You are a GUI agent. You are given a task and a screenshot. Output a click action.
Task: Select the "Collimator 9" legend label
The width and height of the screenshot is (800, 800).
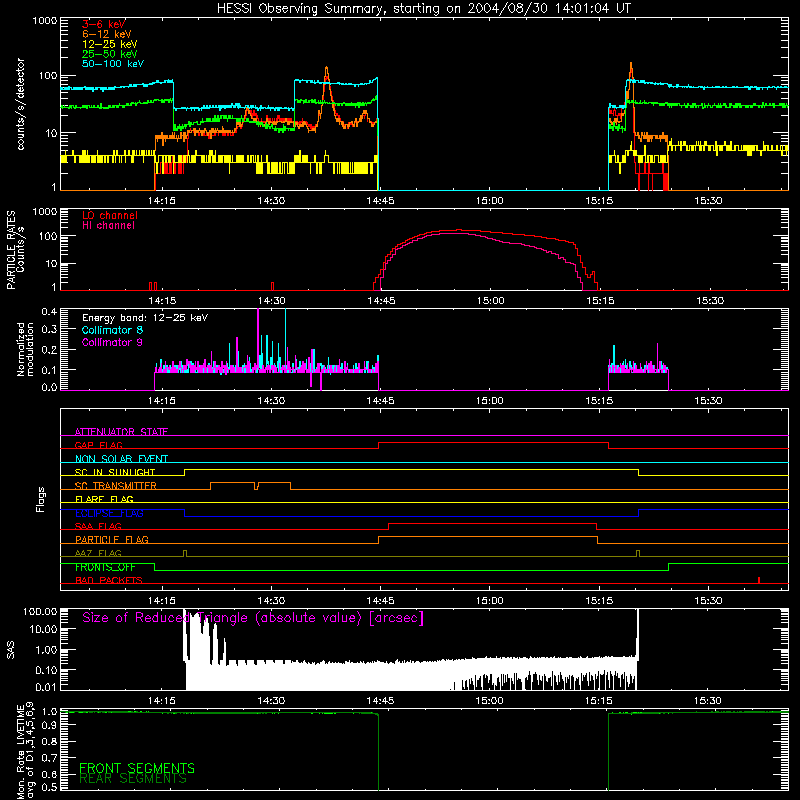click(112, 342)
